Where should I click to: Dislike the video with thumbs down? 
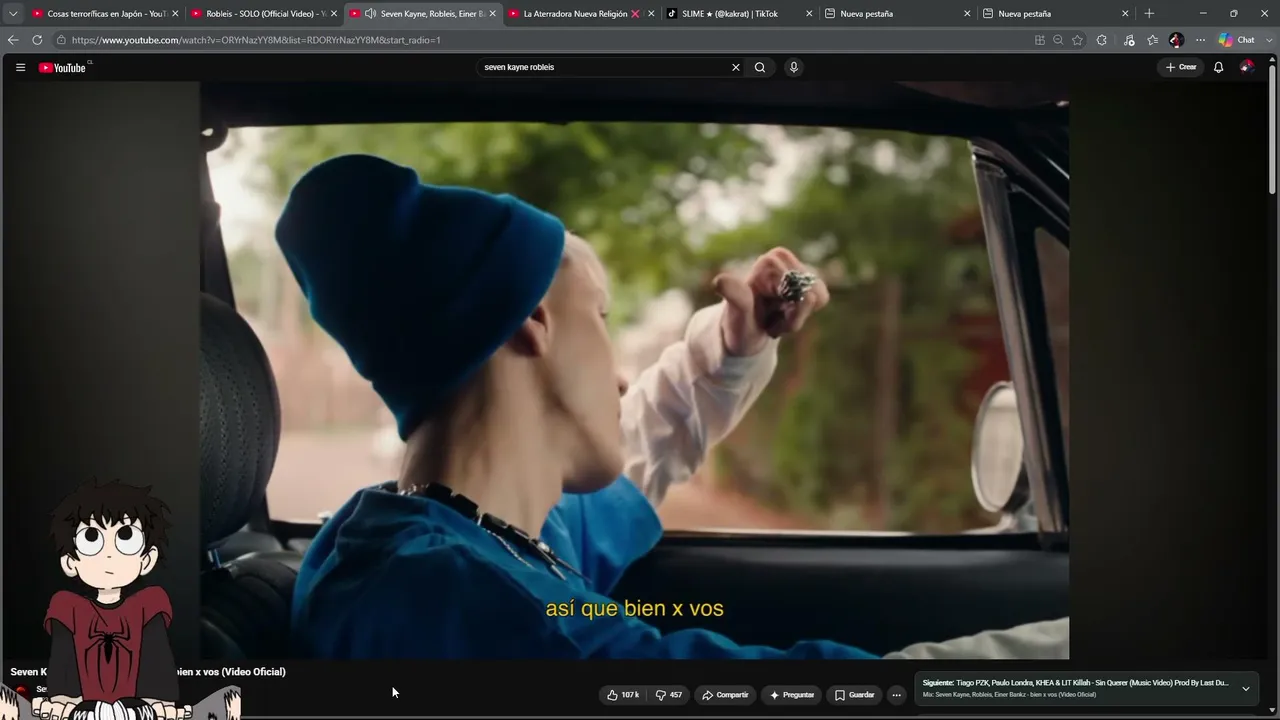click(x=669, y=695)
